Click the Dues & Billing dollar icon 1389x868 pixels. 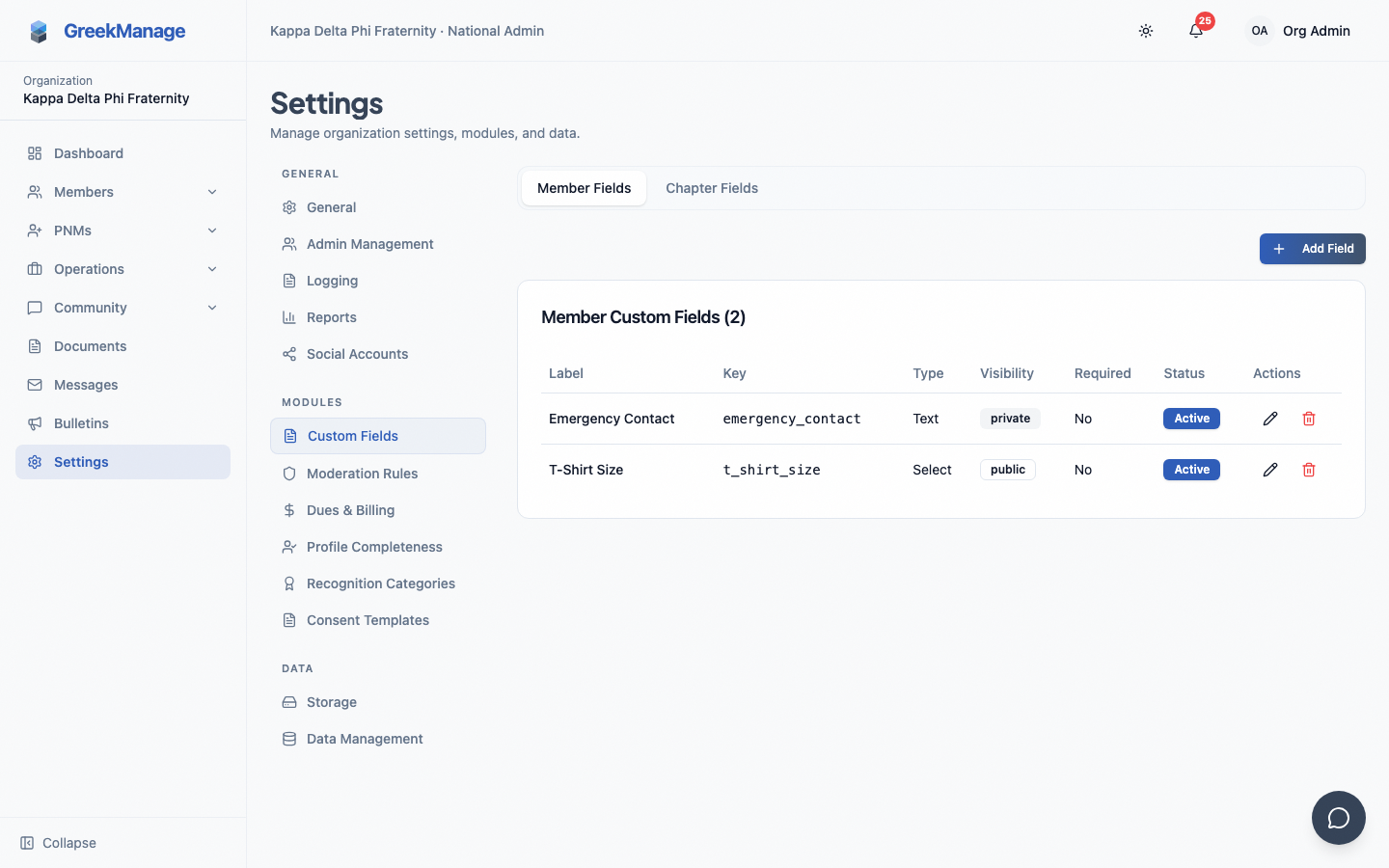pos(289,510)
